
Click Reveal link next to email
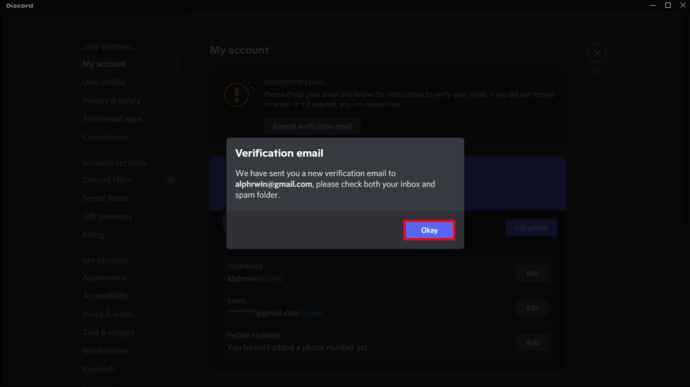coord(312,313)
